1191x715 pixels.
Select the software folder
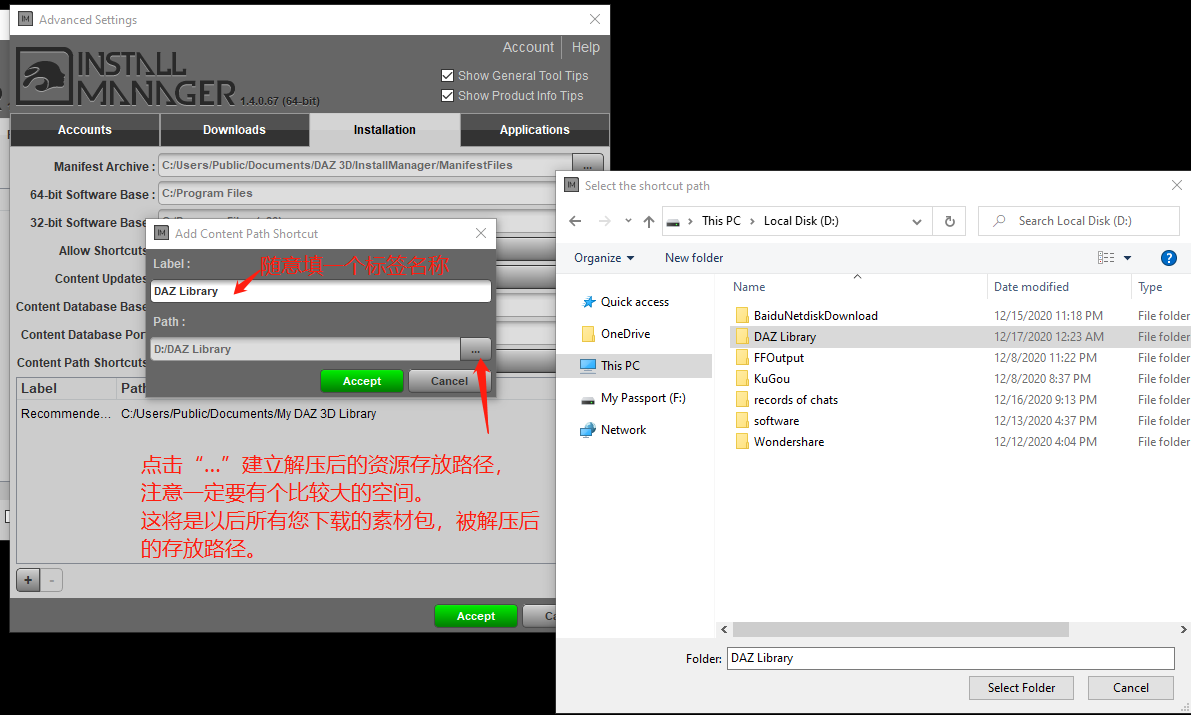pyautogui.click(x=776, y=421)
